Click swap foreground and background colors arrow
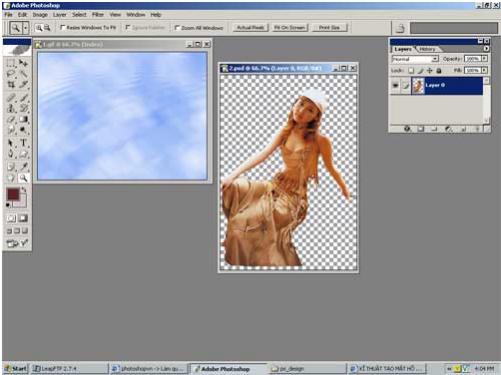Viewport: 501px width, 375px height. click(x=24, y=190)
